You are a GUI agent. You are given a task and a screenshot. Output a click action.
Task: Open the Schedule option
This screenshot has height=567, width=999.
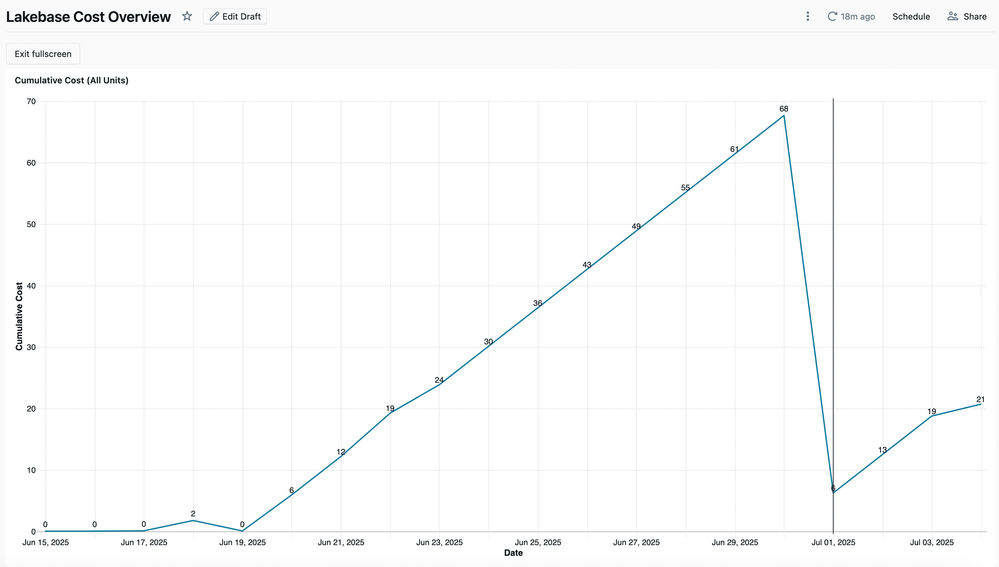pyautogui.click(x=911, y=17)
